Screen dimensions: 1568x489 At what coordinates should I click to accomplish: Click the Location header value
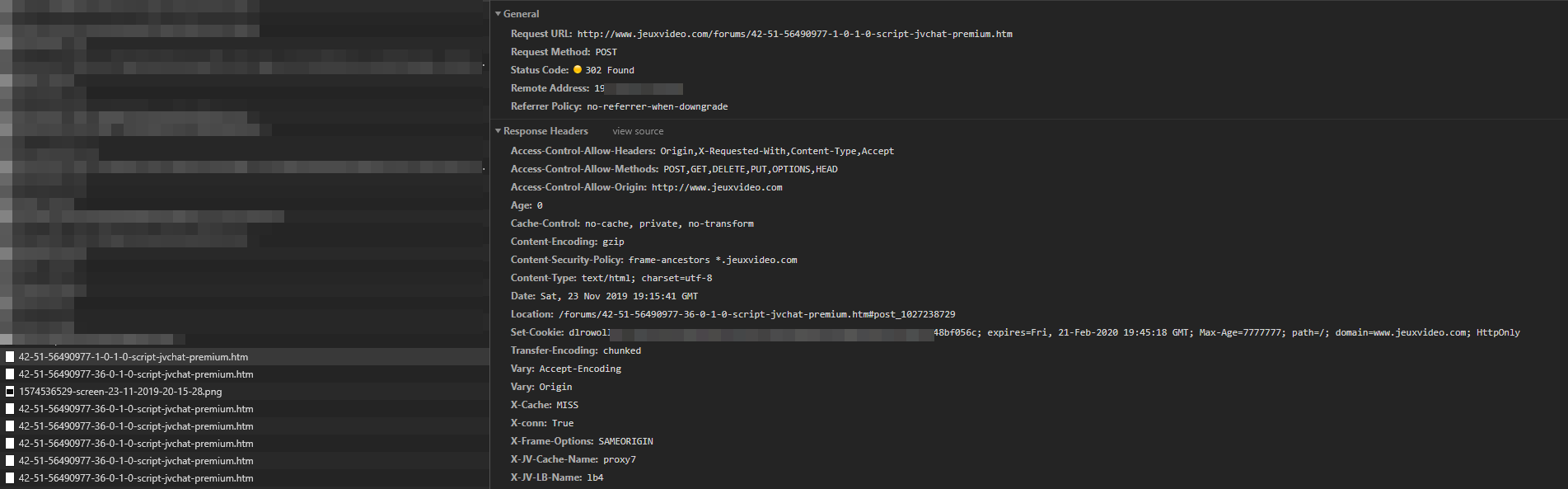point(756,314)
